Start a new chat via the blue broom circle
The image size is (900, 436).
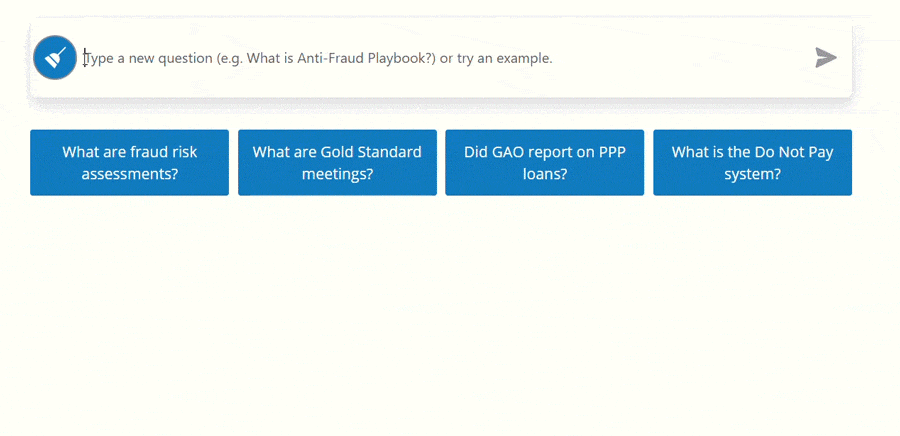tap(55, 58)
